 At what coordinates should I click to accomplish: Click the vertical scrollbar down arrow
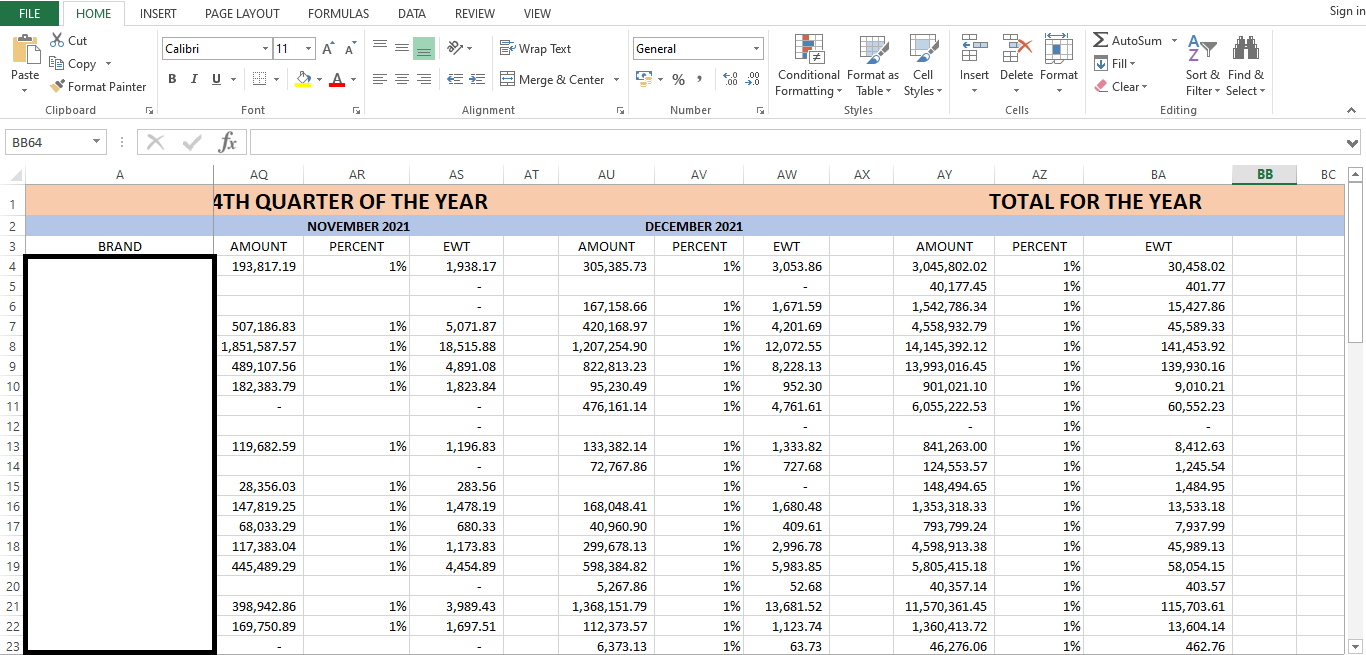pyautogui.click(x=1356, y=646)
